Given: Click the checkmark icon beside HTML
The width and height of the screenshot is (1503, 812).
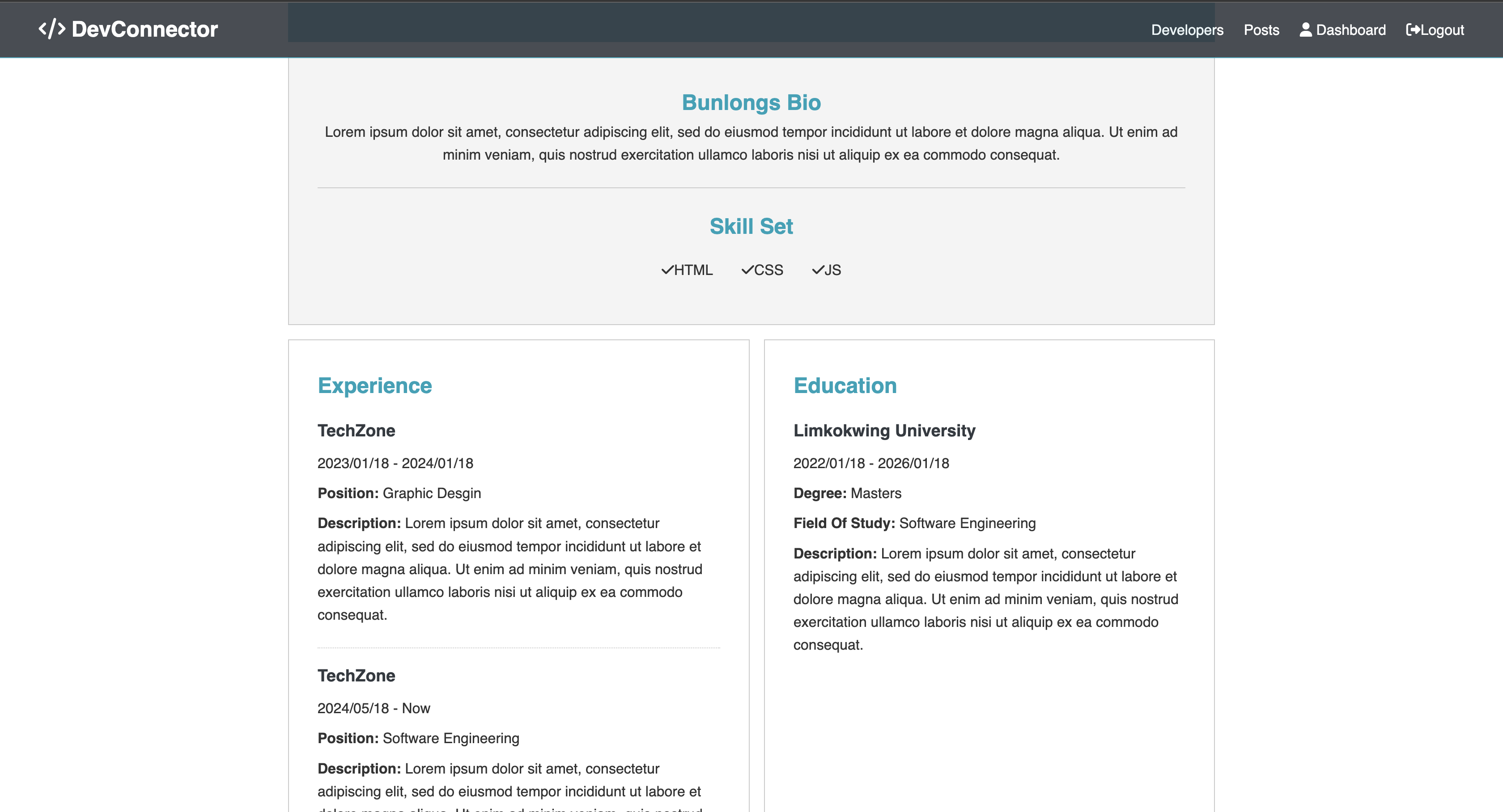Looking at the screenshot, I should tap(667, 270).
